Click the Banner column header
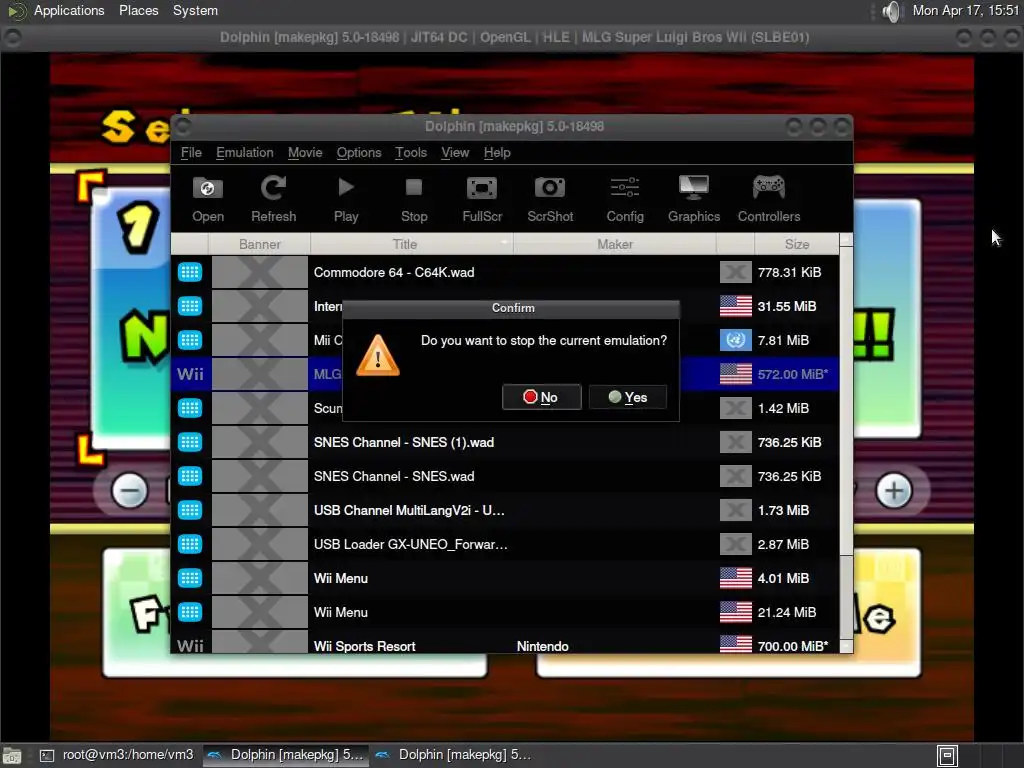This screenshot has height=768, width=1024. coord(259,244)
